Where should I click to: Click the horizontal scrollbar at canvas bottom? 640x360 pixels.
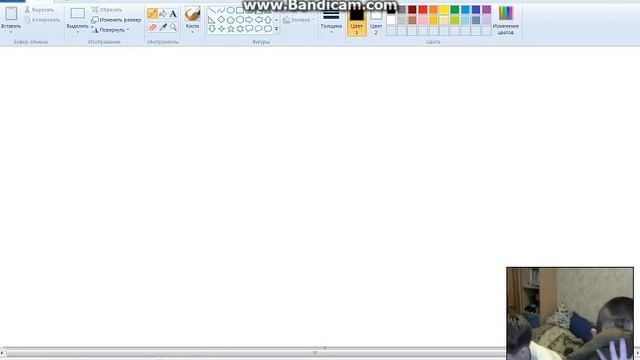click(x=256, y=352)
